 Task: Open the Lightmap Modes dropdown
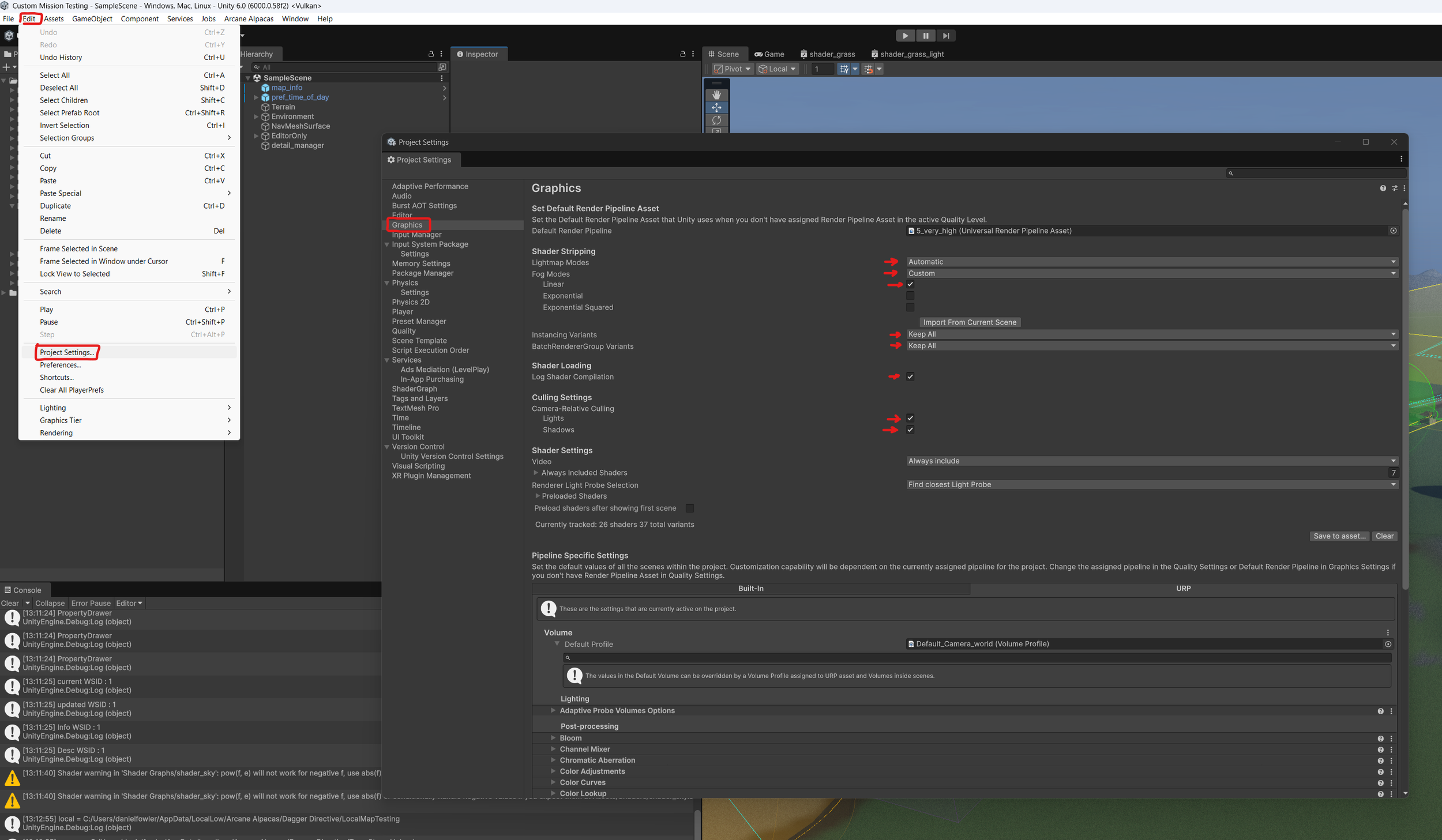(1151, 262)
